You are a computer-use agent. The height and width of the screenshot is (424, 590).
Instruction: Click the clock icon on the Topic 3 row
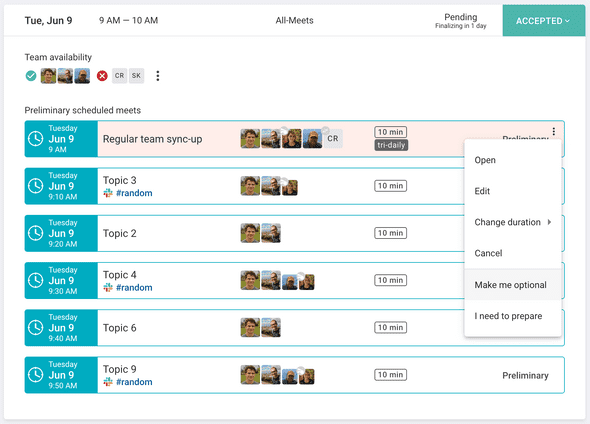[36, 186]
